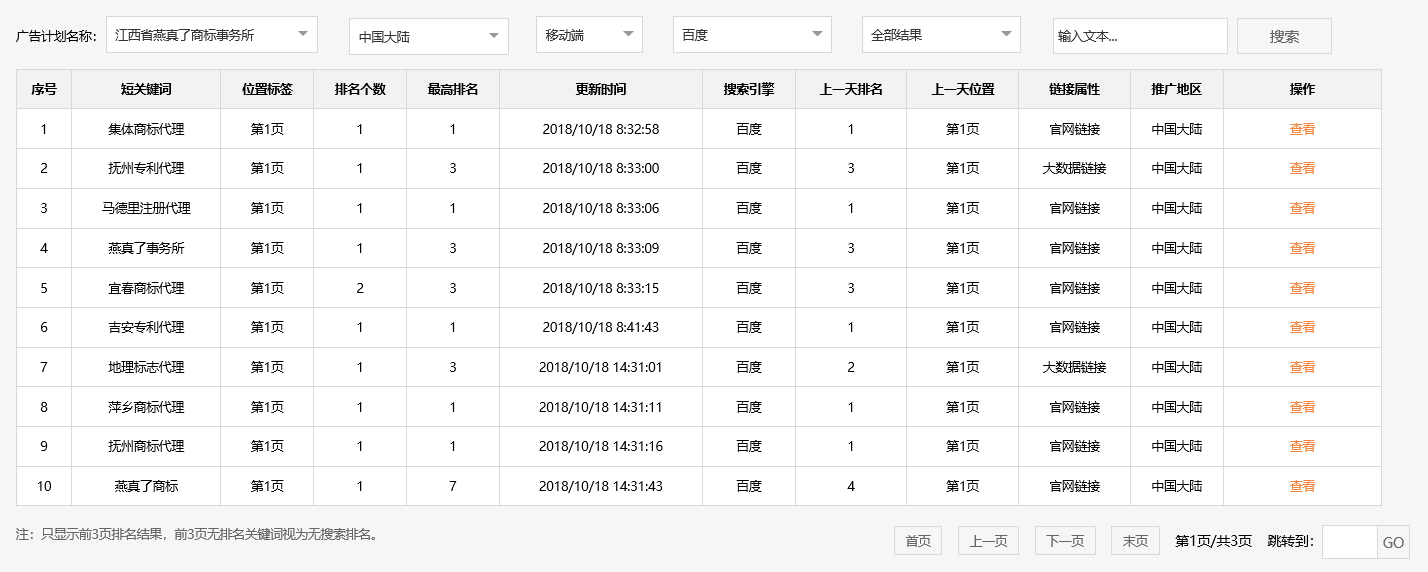Click the 位置标签 column header

coord(267,89)
